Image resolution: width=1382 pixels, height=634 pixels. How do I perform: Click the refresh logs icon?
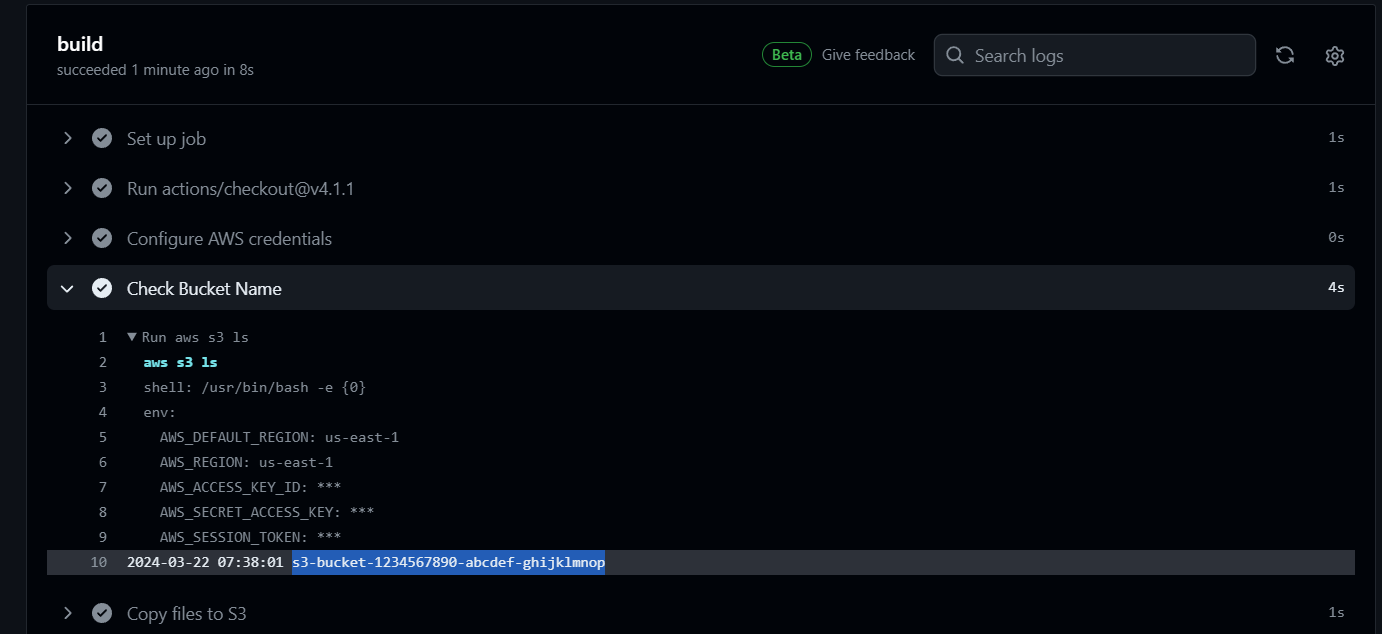[x=1285, y=55]
